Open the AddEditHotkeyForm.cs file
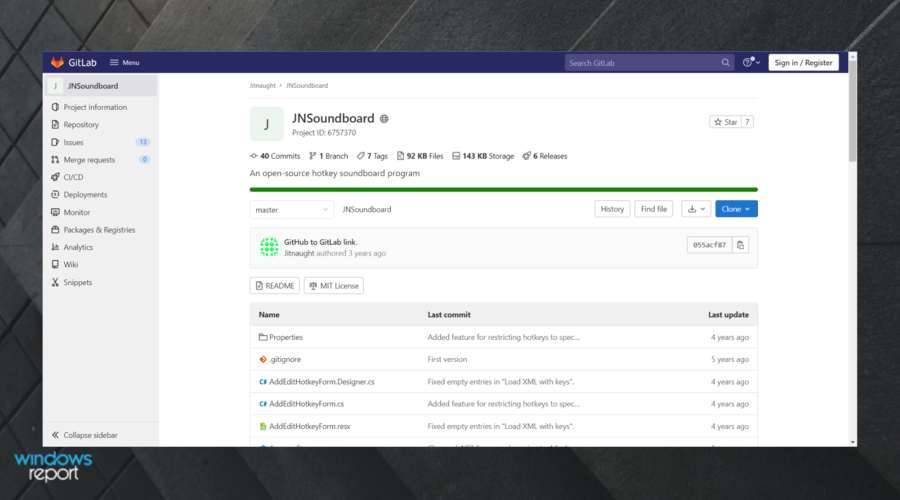900x500 pixels. (x=307, y=404)
